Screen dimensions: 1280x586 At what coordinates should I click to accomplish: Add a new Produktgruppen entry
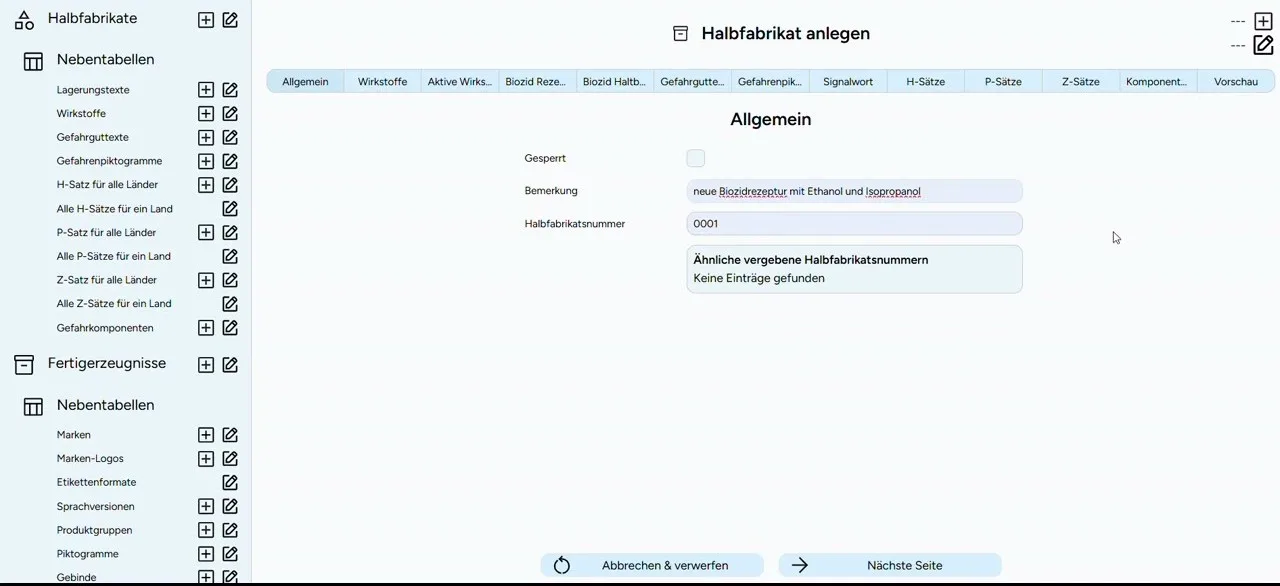click(x=206, y=530)
